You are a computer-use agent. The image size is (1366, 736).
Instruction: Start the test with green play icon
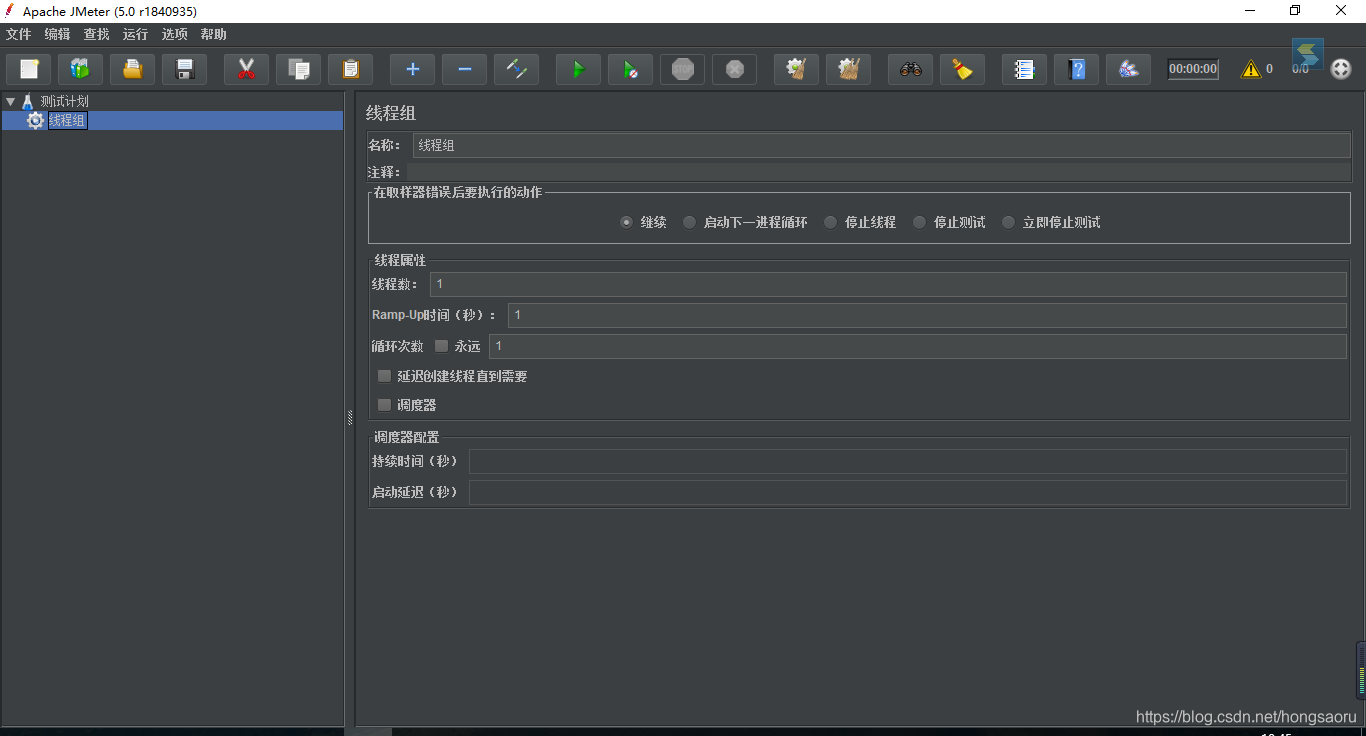(578, 69)
